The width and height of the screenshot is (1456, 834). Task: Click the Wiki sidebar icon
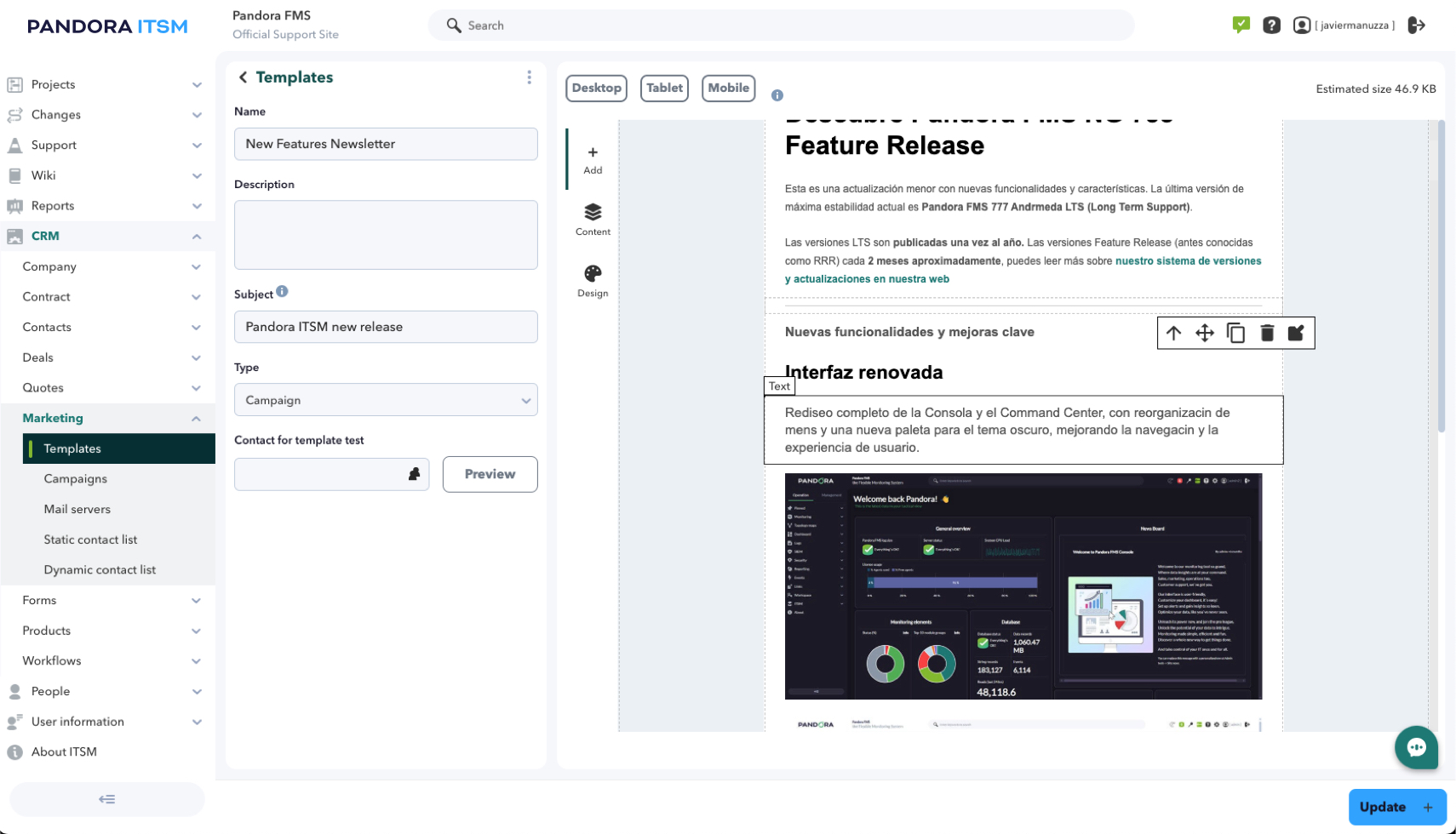[x=14, y=175]
